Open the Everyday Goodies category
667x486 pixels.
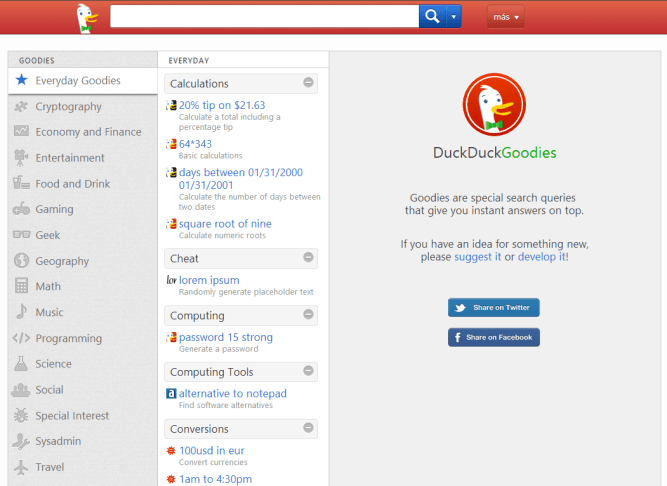pos(83,81)
